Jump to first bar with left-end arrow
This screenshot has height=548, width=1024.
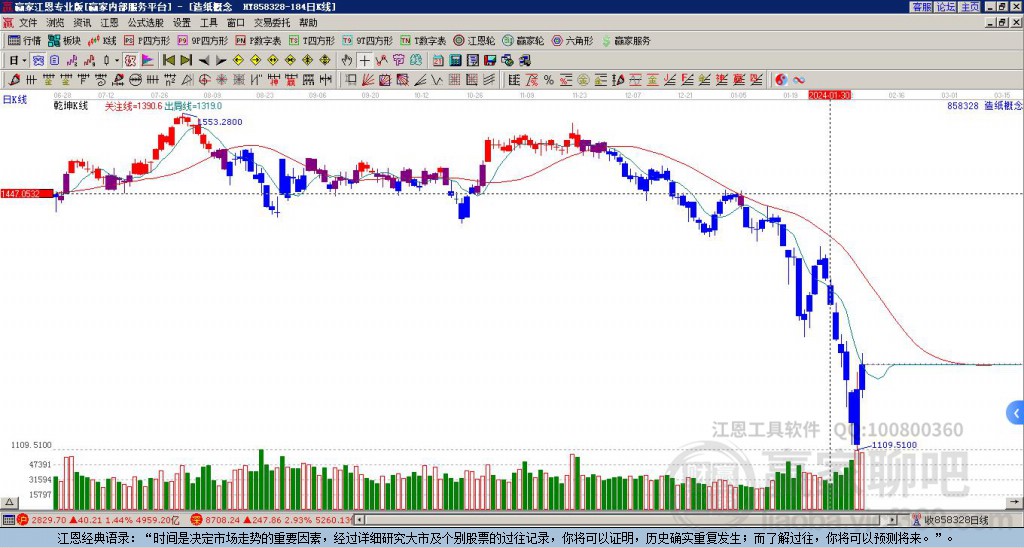coord(168,60)
